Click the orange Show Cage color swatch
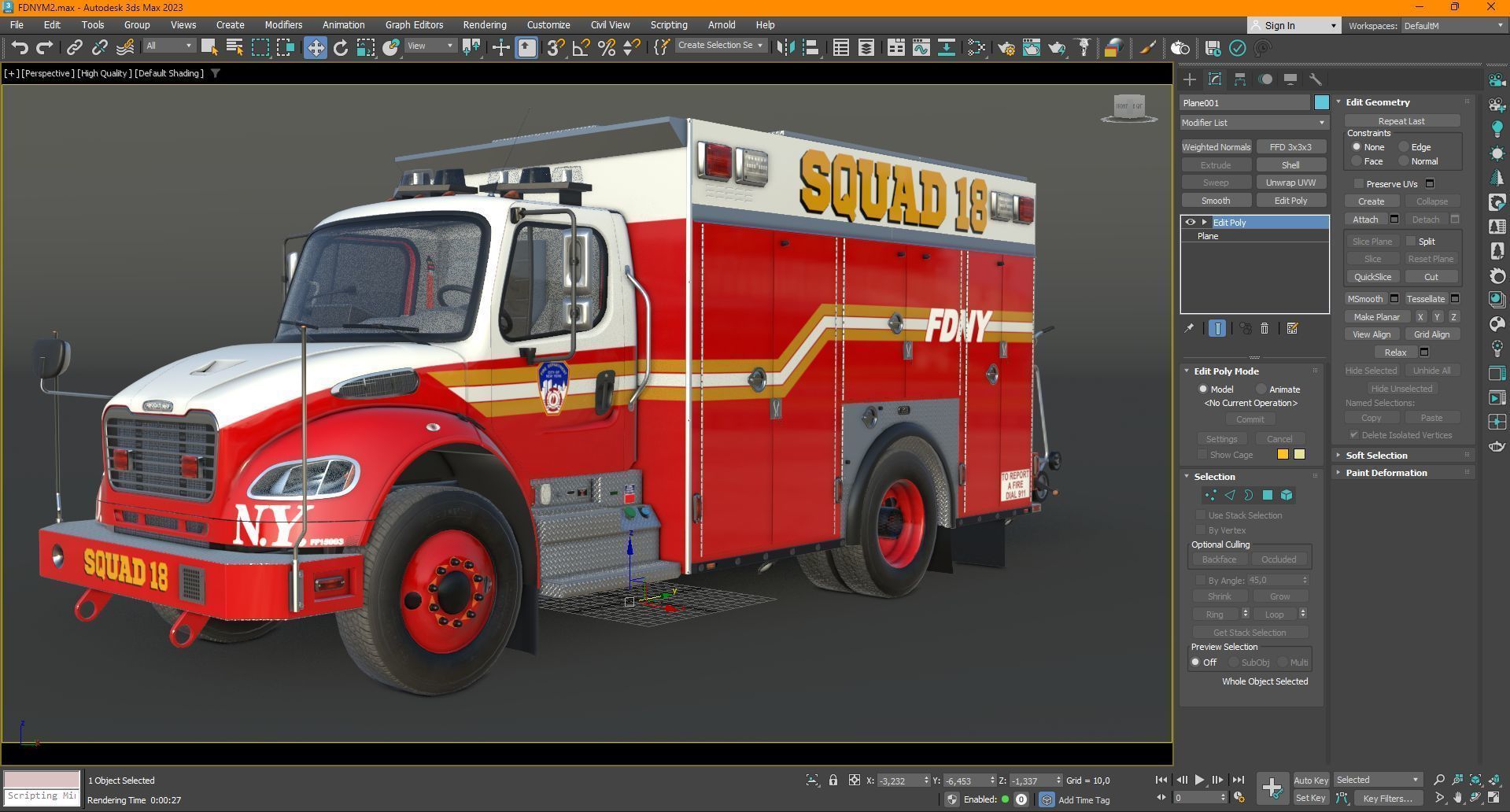Screen dimensions: 1510x812 click(1283, 454)
